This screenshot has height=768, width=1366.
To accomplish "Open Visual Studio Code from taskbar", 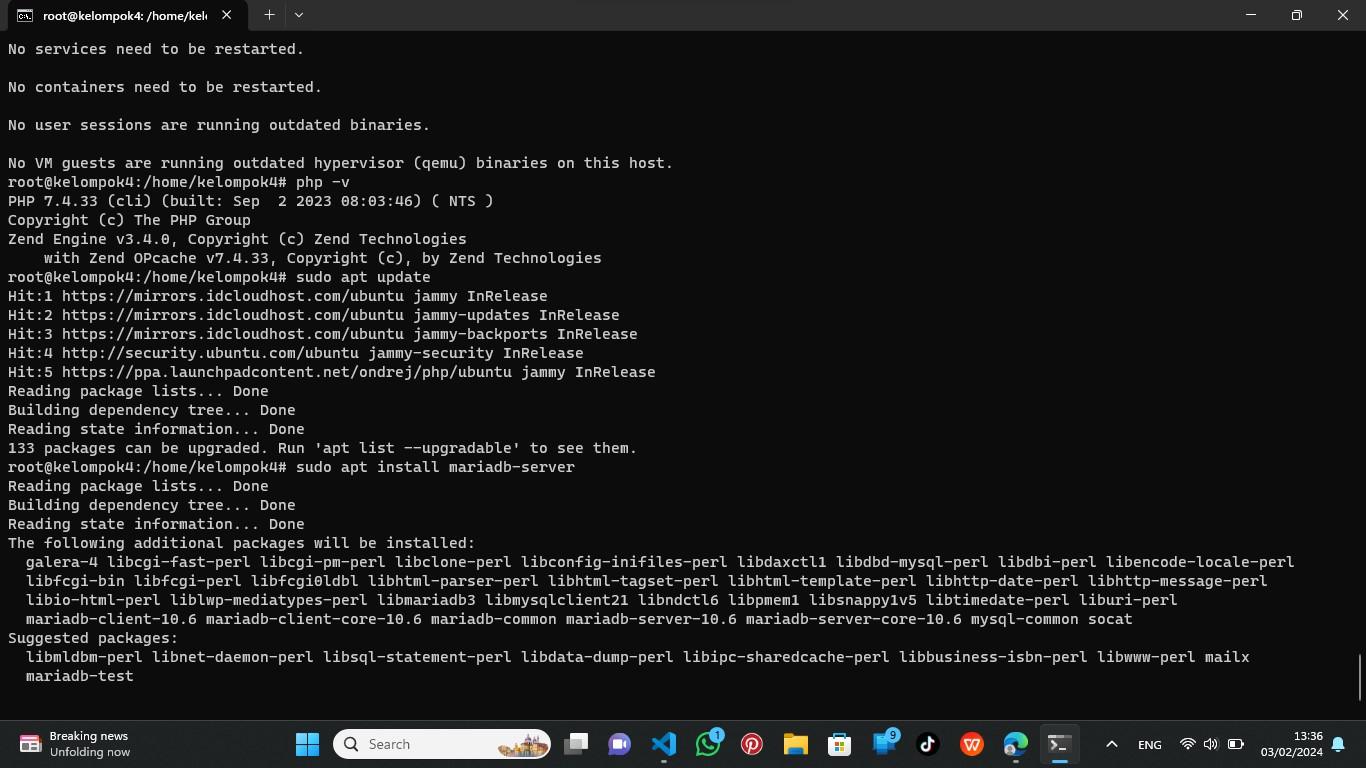I will click(664, 744).
